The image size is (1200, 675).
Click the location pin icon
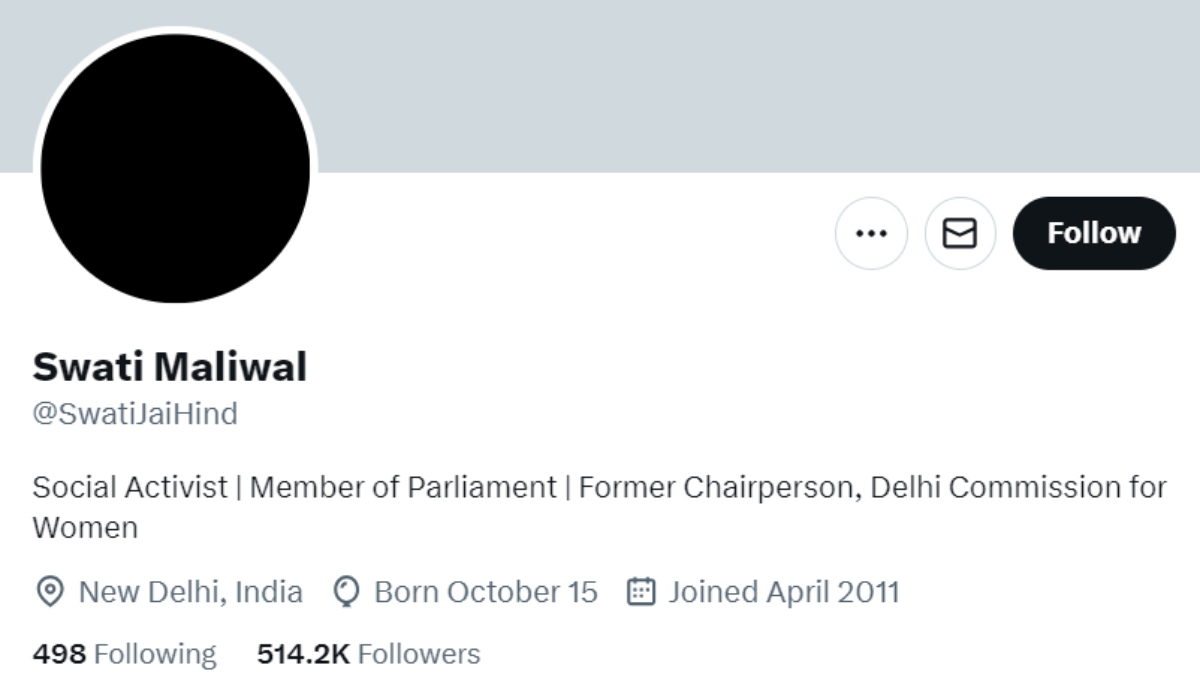pyautogui.click(x=48, y=592)
